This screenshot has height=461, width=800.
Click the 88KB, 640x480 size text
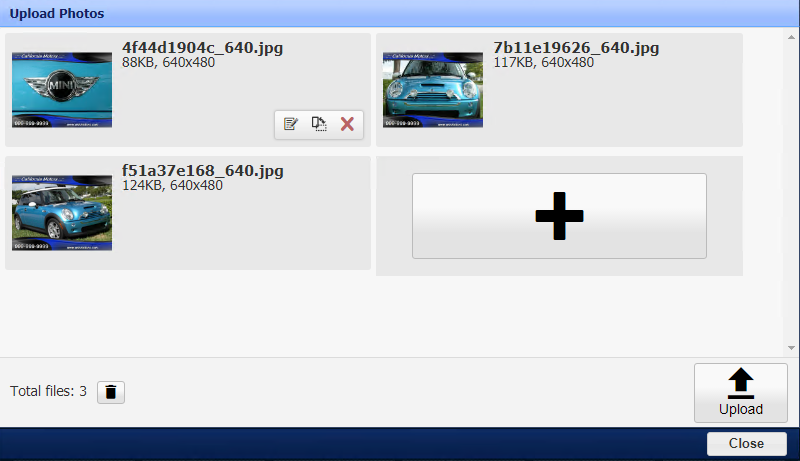click(168, 62)
